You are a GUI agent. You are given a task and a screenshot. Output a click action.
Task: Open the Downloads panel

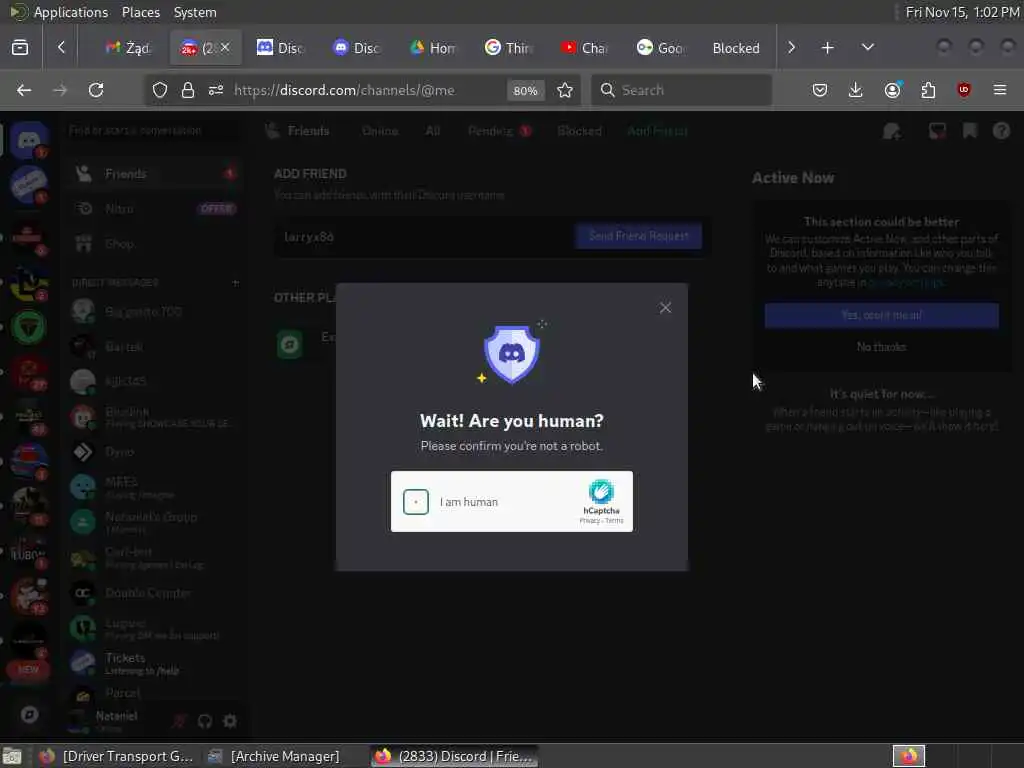pos(856,90)
